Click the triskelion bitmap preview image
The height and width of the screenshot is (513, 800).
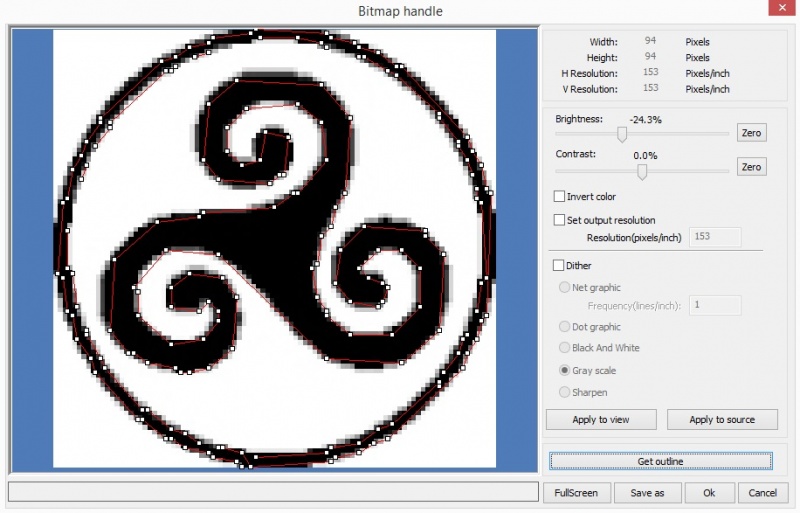274,249
